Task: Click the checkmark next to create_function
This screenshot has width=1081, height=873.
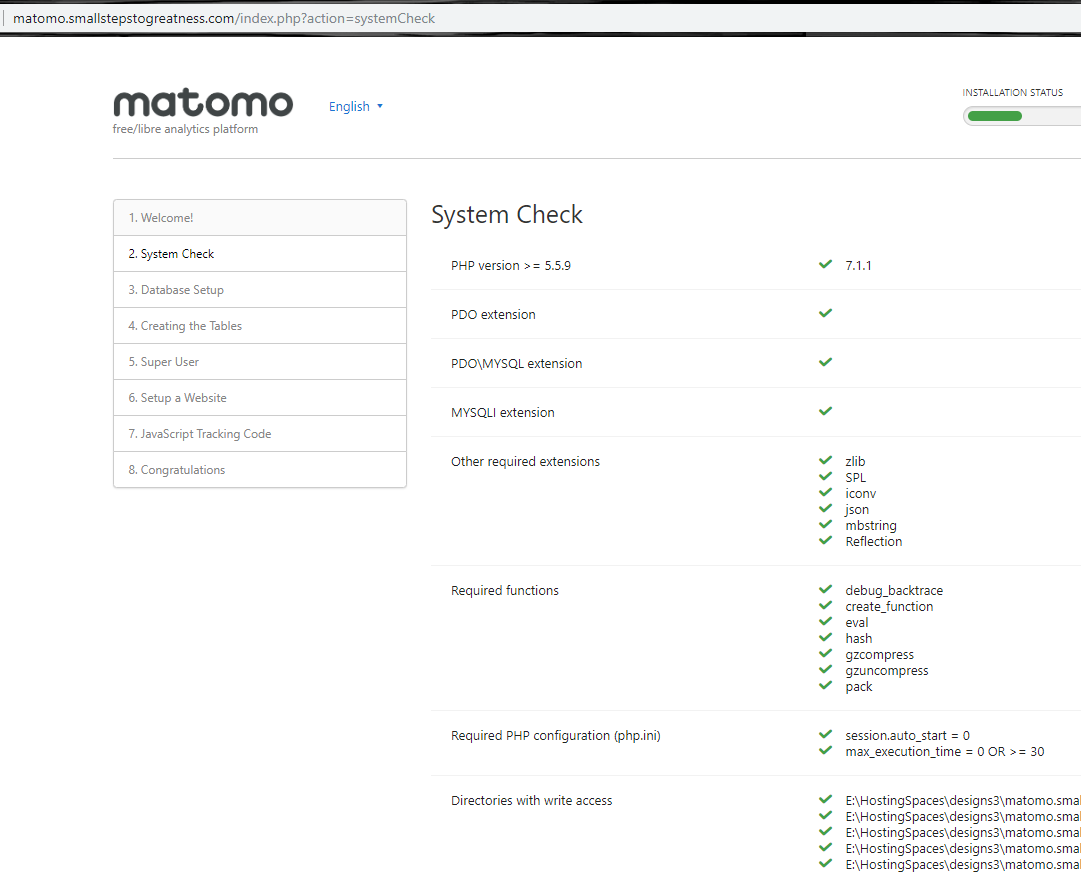Action: (825, 605)
